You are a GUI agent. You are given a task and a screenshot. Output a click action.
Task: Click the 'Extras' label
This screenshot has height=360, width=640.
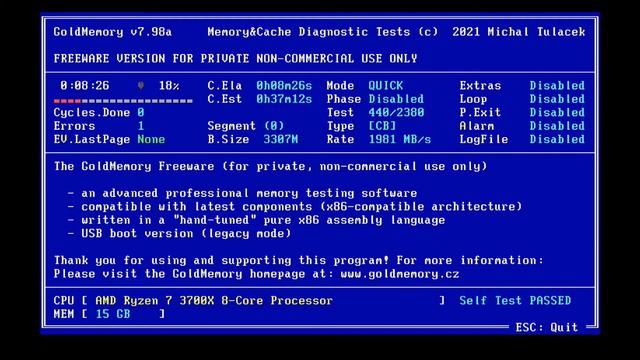480,86
